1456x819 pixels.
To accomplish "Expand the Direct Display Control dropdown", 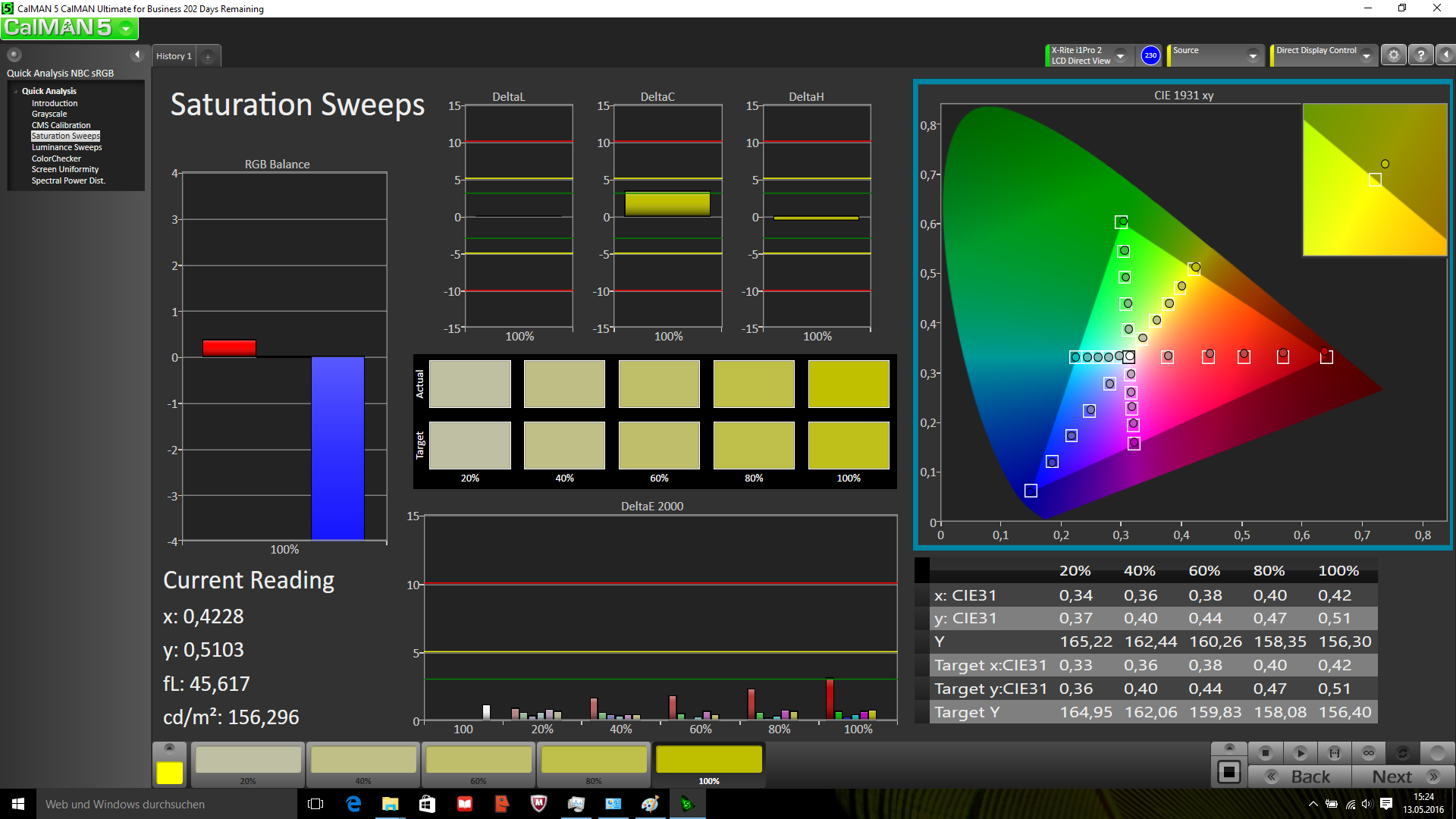I will tap(1366, 55).
